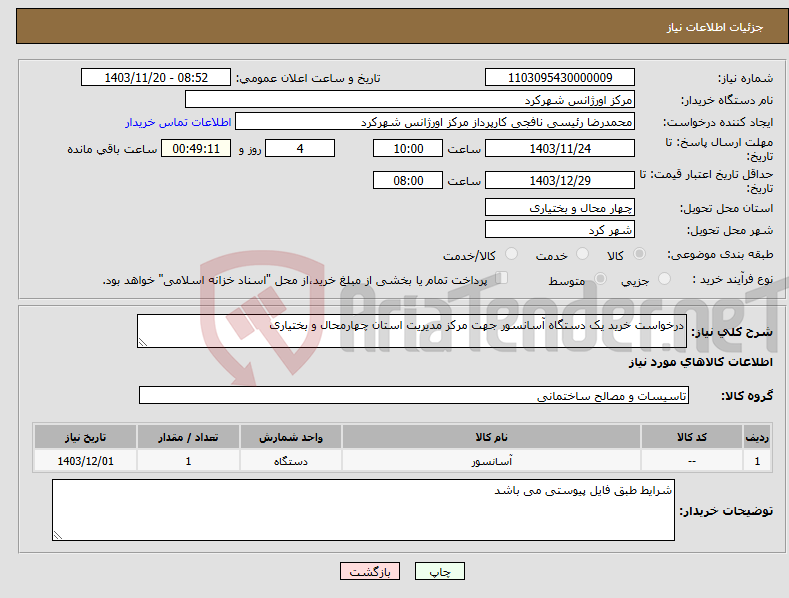Select the کالا radio button

tap(639, 254)
